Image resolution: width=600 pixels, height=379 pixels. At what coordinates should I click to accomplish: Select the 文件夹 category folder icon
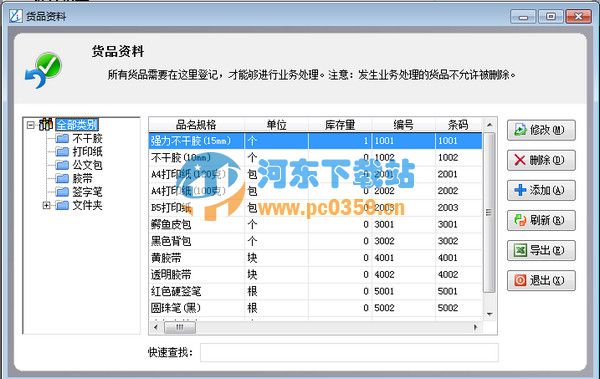point(62,206)
